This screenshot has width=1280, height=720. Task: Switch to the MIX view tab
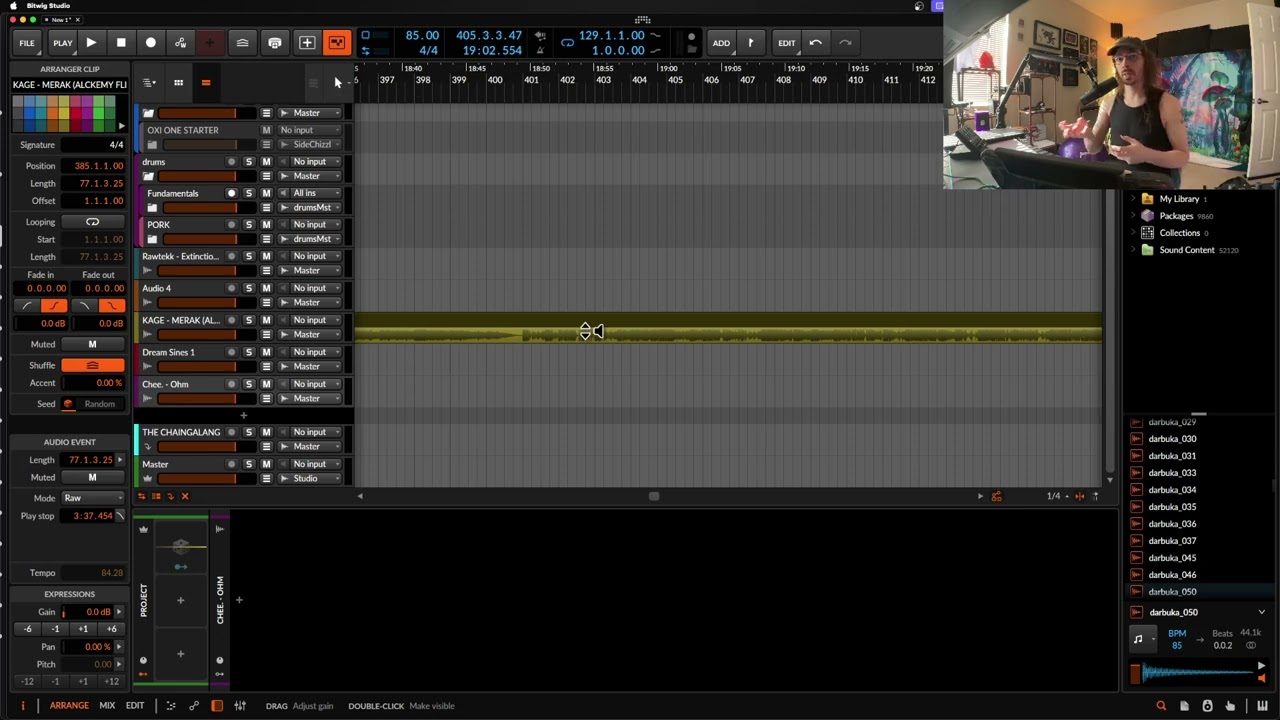tap(107, 706)
